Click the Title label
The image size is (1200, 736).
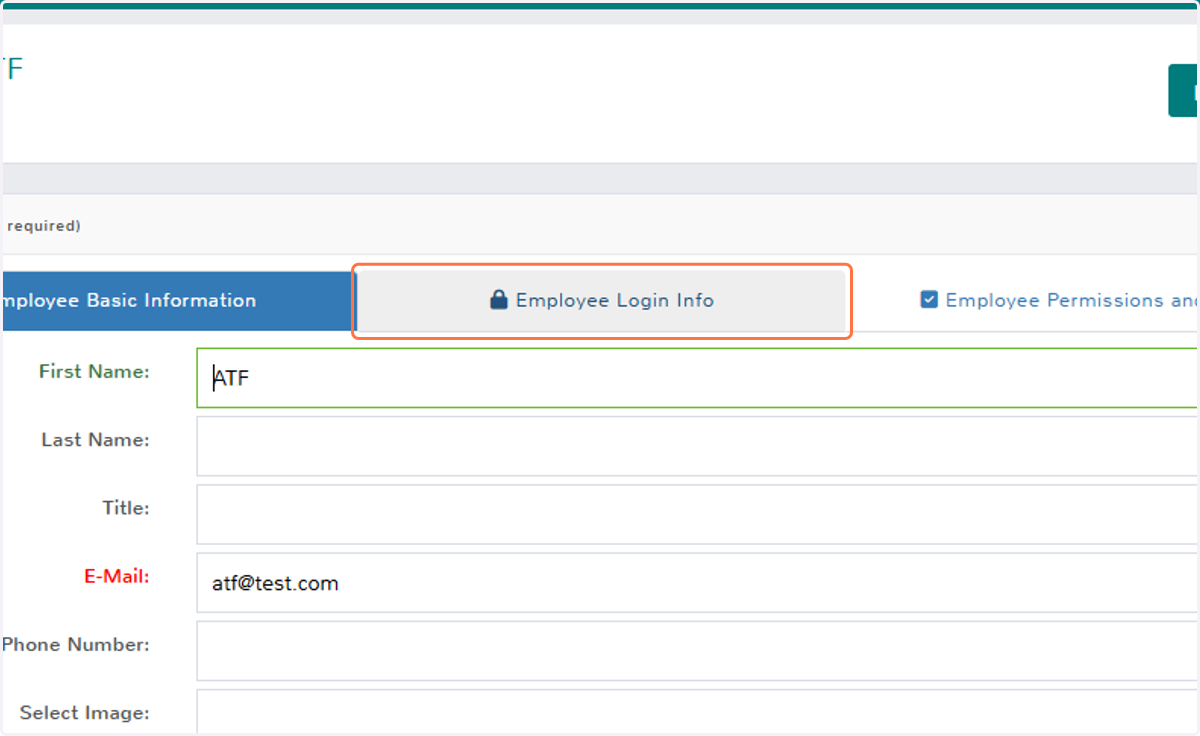pos(126,508)
